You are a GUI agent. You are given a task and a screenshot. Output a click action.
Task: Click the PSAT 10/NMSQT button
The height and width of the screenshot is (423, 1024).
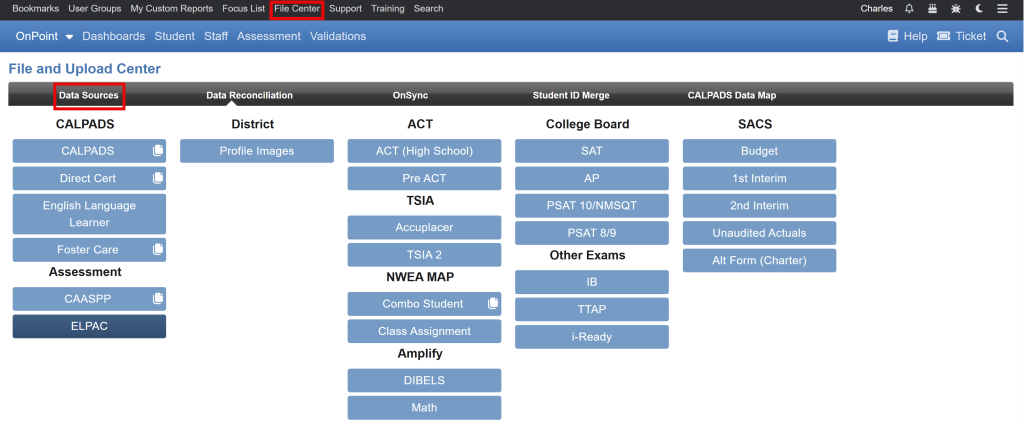click(x=592, y=206)
